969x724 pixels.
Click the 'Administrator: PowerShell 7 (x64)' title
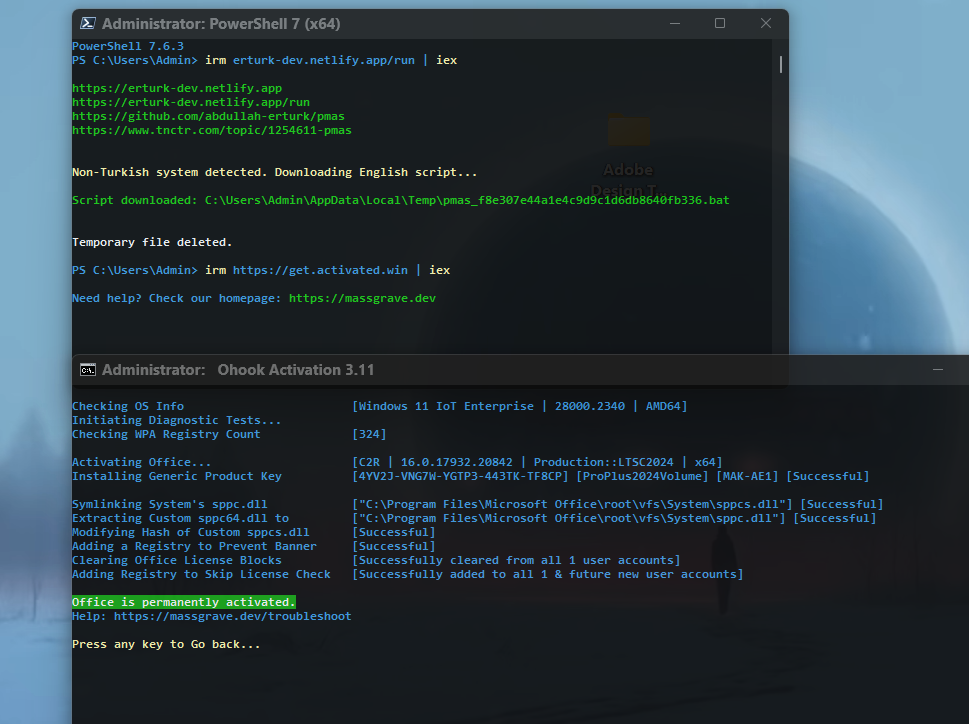221,23
